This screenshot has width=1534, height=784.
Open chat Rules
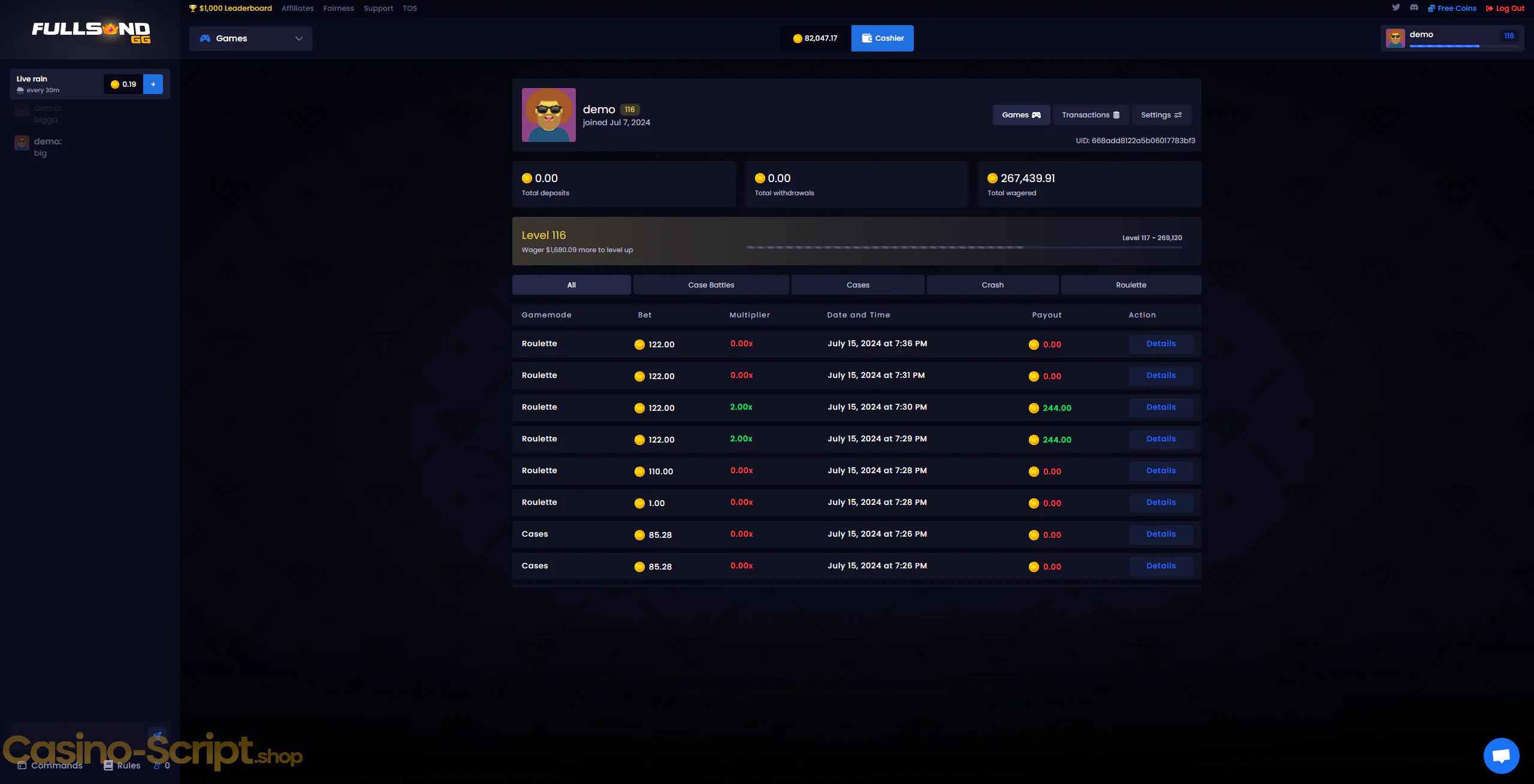[122, 765]
